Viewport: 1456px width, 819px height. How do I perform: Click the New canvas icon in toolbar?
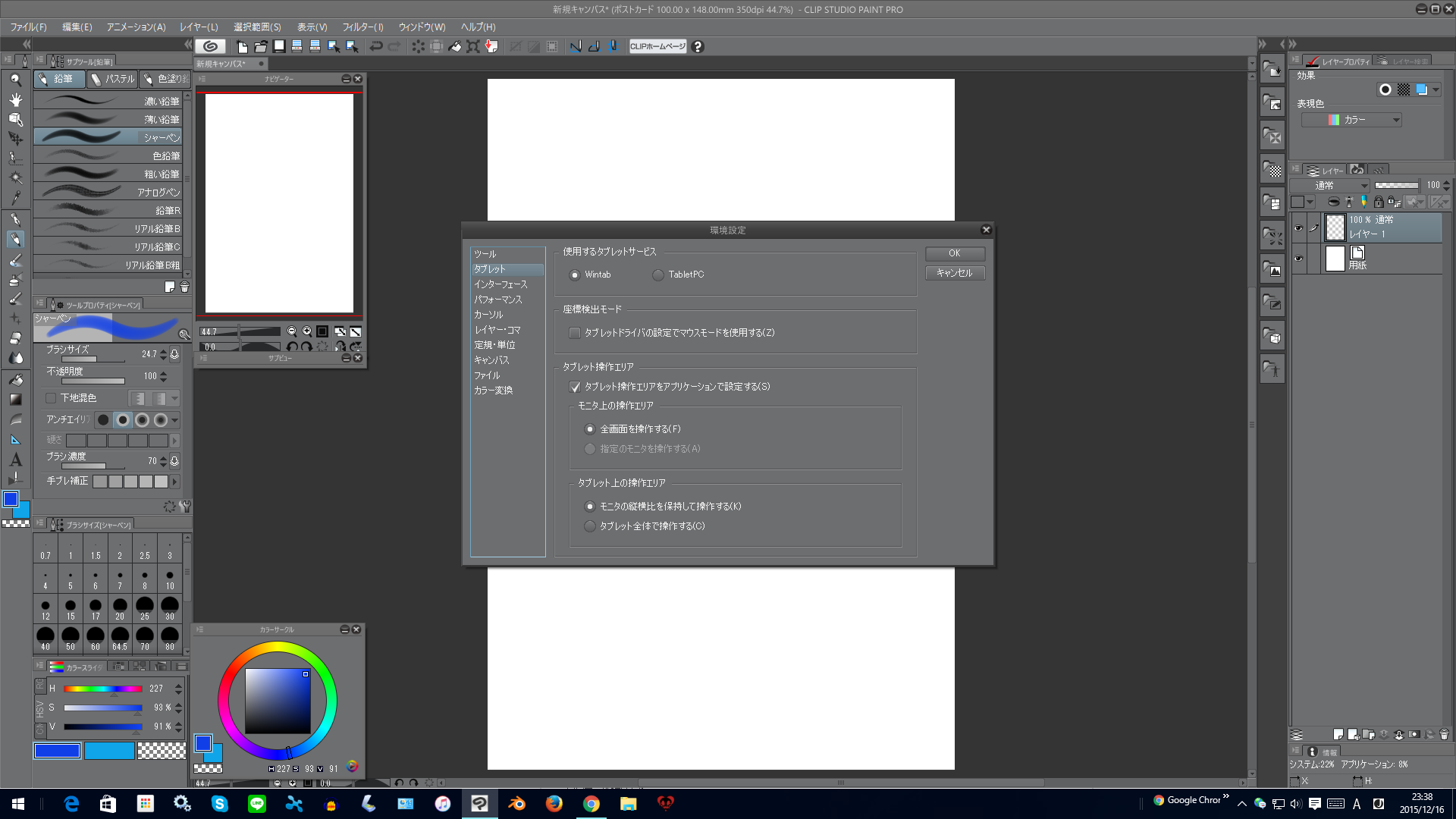pos(242,47)
